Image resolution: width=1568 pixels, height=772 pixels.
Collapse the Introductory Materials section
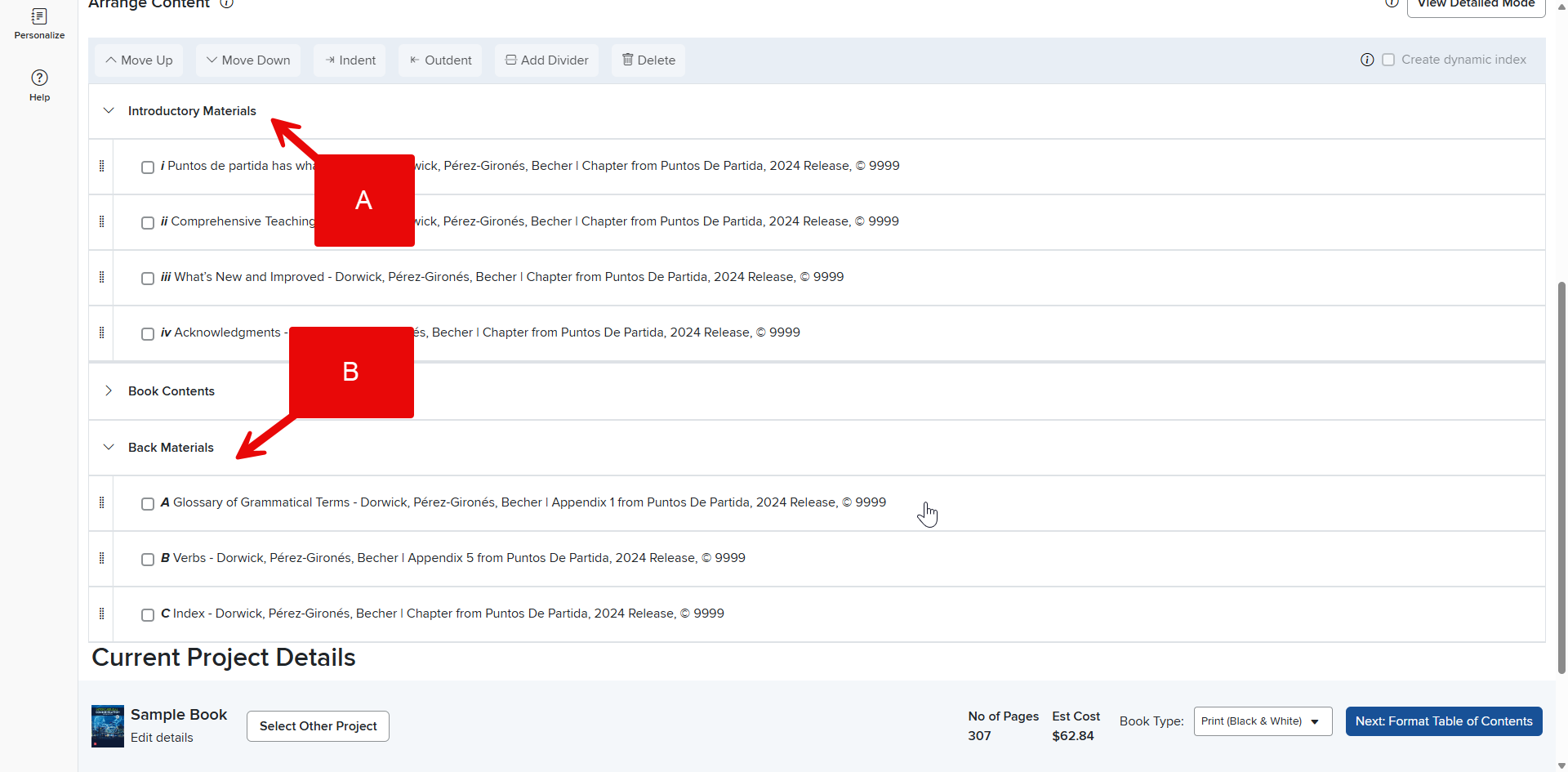(x=109, y=110)
